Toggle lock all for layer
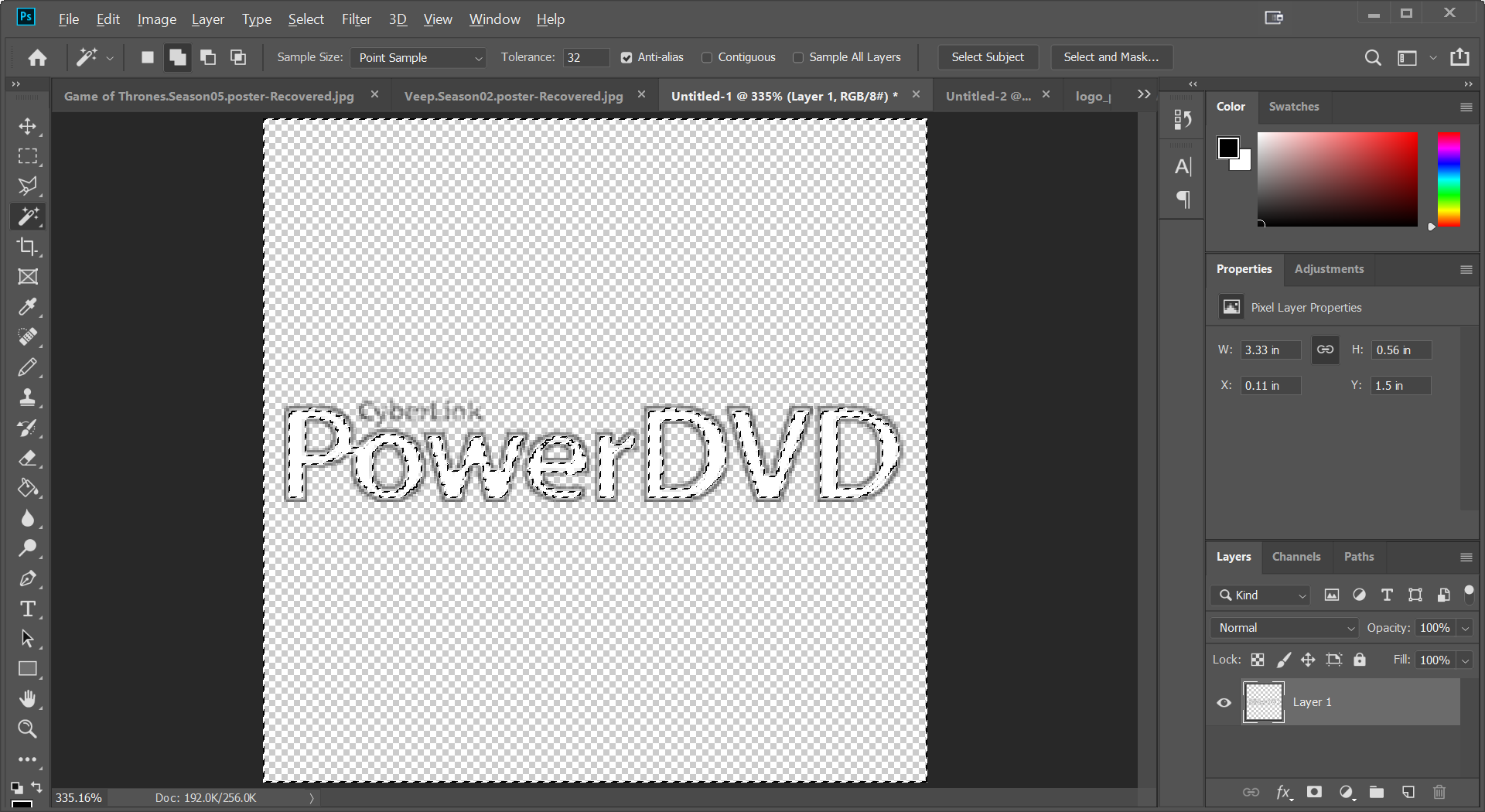Viewport: 1485px width, 812px height. tap(1360, 660)
